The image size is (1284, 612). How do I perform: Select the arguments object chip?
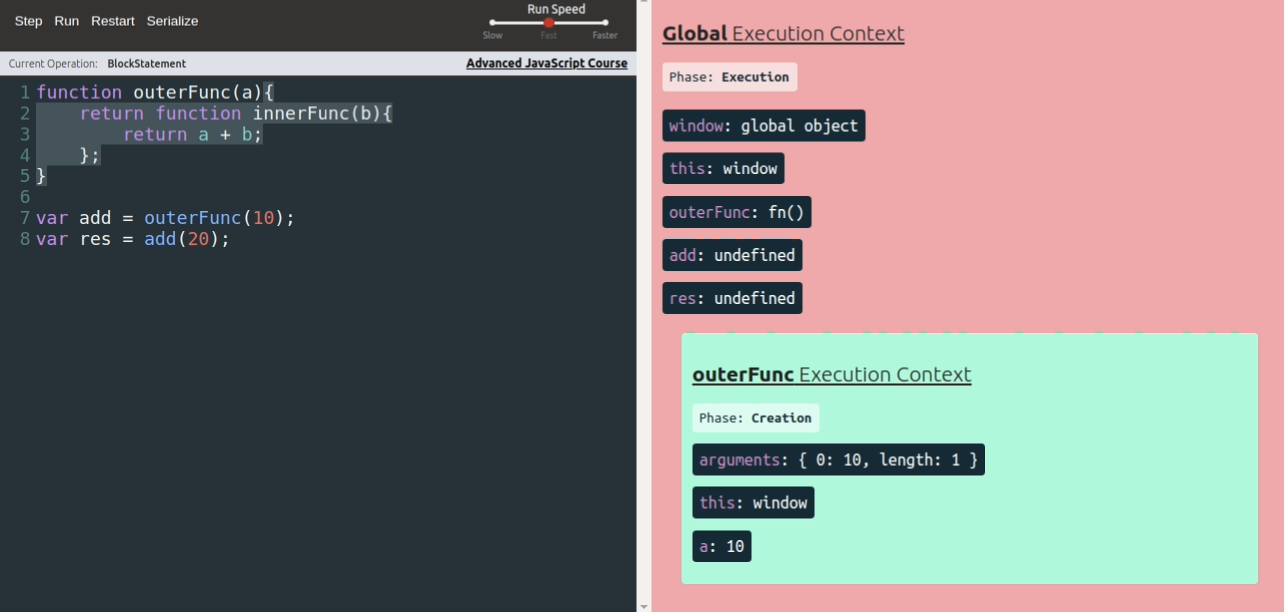click(838, 460)
